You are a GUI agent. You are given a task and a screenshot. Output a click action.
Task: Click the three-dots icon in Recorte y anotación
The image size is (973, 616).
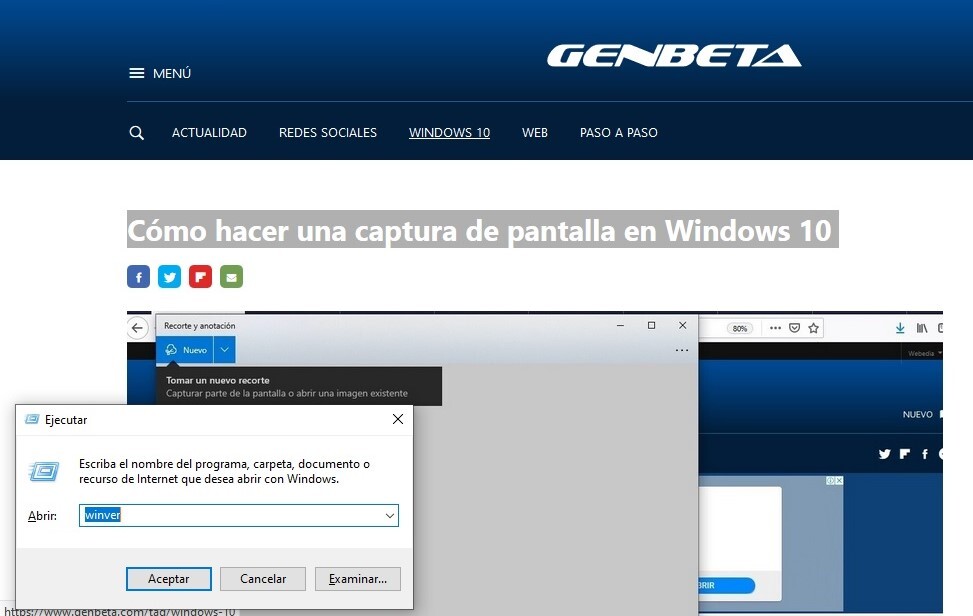682,350
